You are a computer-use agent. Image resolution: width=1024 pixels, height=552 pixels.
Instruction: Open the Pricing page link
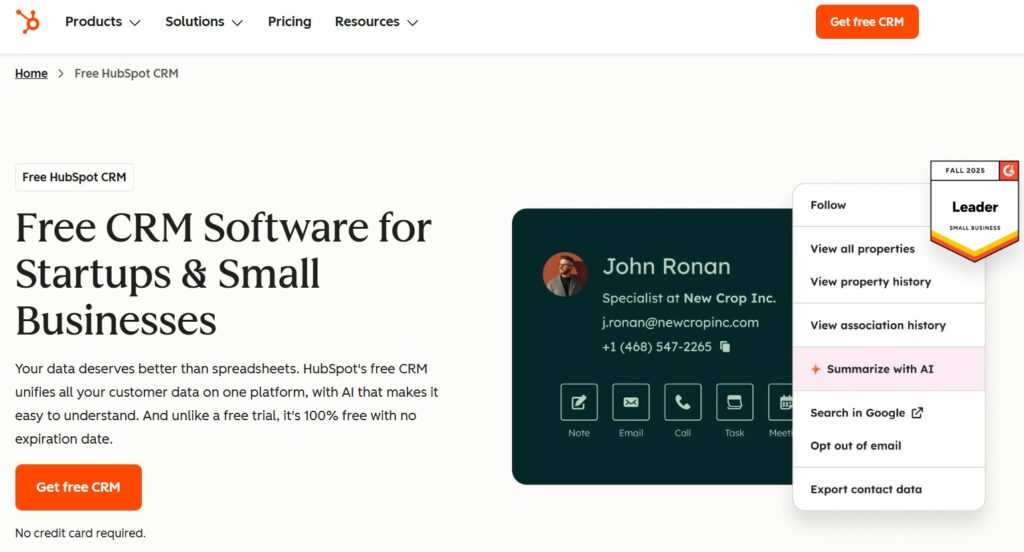pos(289,22)
